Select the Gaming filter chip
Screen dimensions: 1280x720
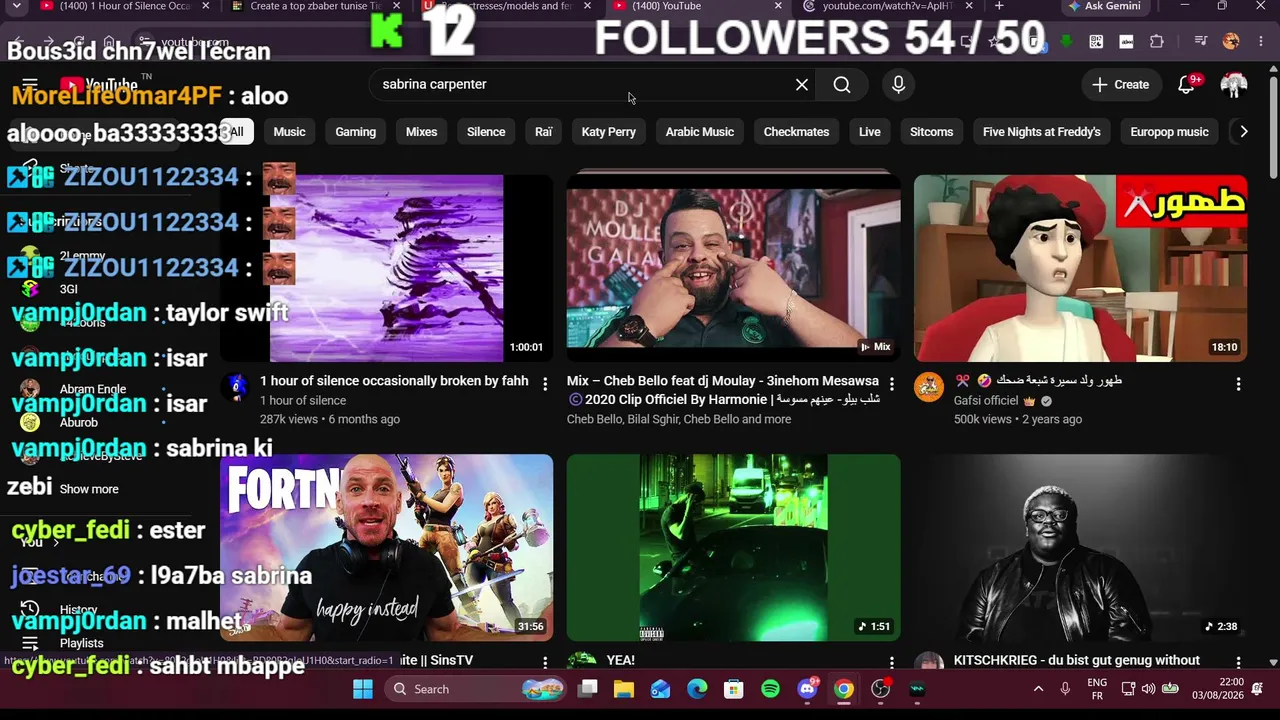[x=355, y=132]
